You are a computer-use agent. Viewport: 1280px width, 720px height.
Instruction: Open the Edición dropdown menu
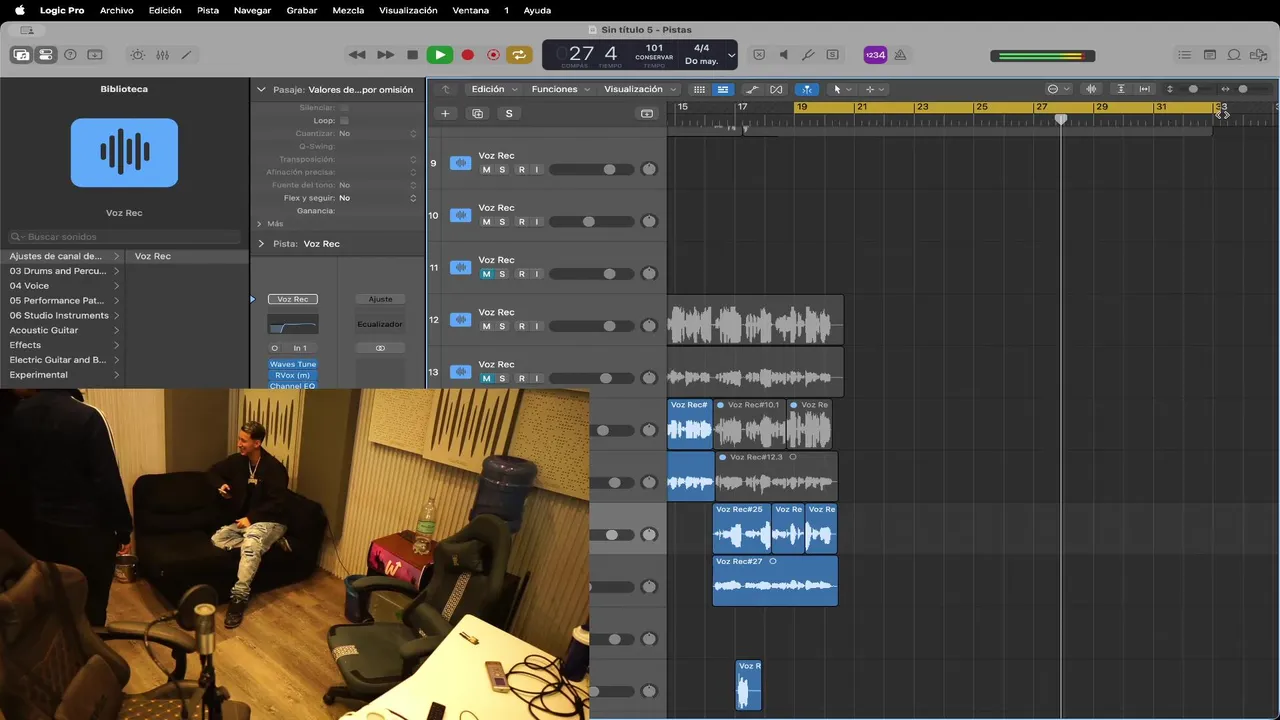(x=494, y=89)
